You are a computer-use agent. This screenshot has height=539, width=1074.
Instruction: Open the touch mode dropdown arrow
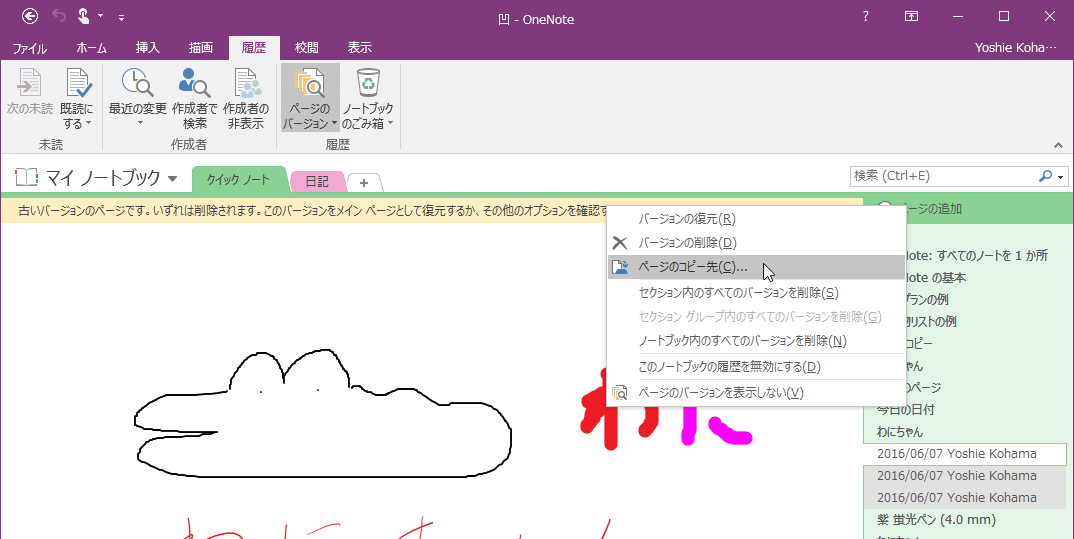101,16
